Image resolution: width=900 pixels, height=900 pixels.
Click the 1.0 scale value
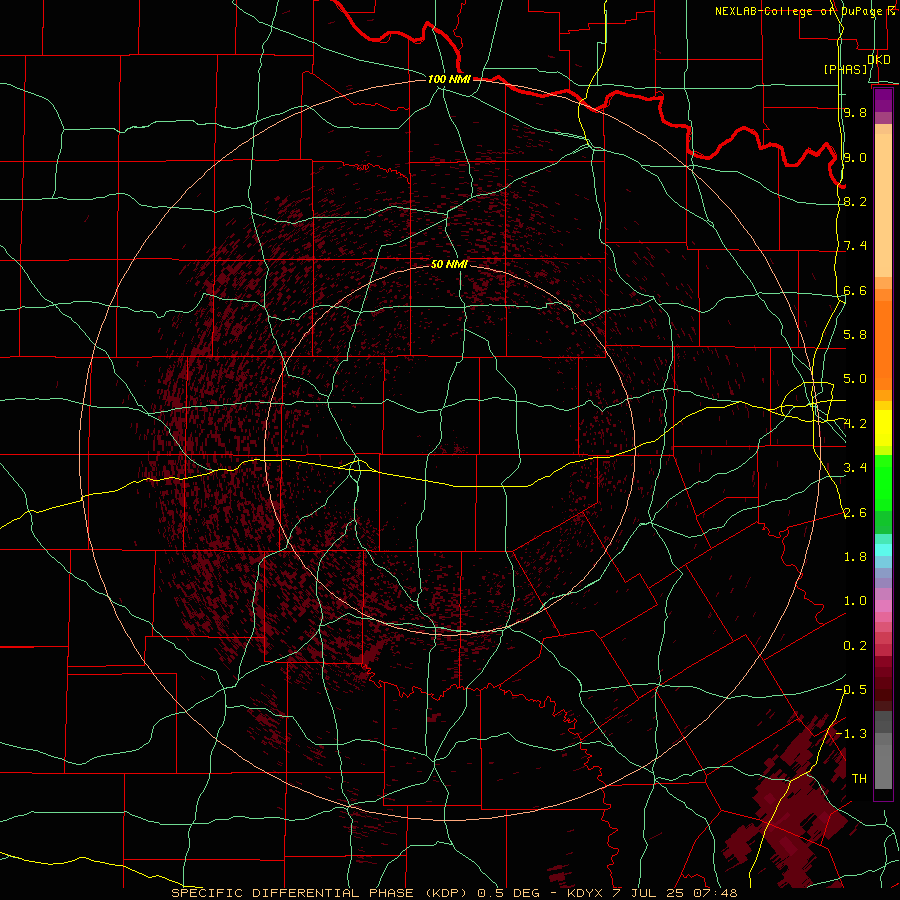pos(855,601)
